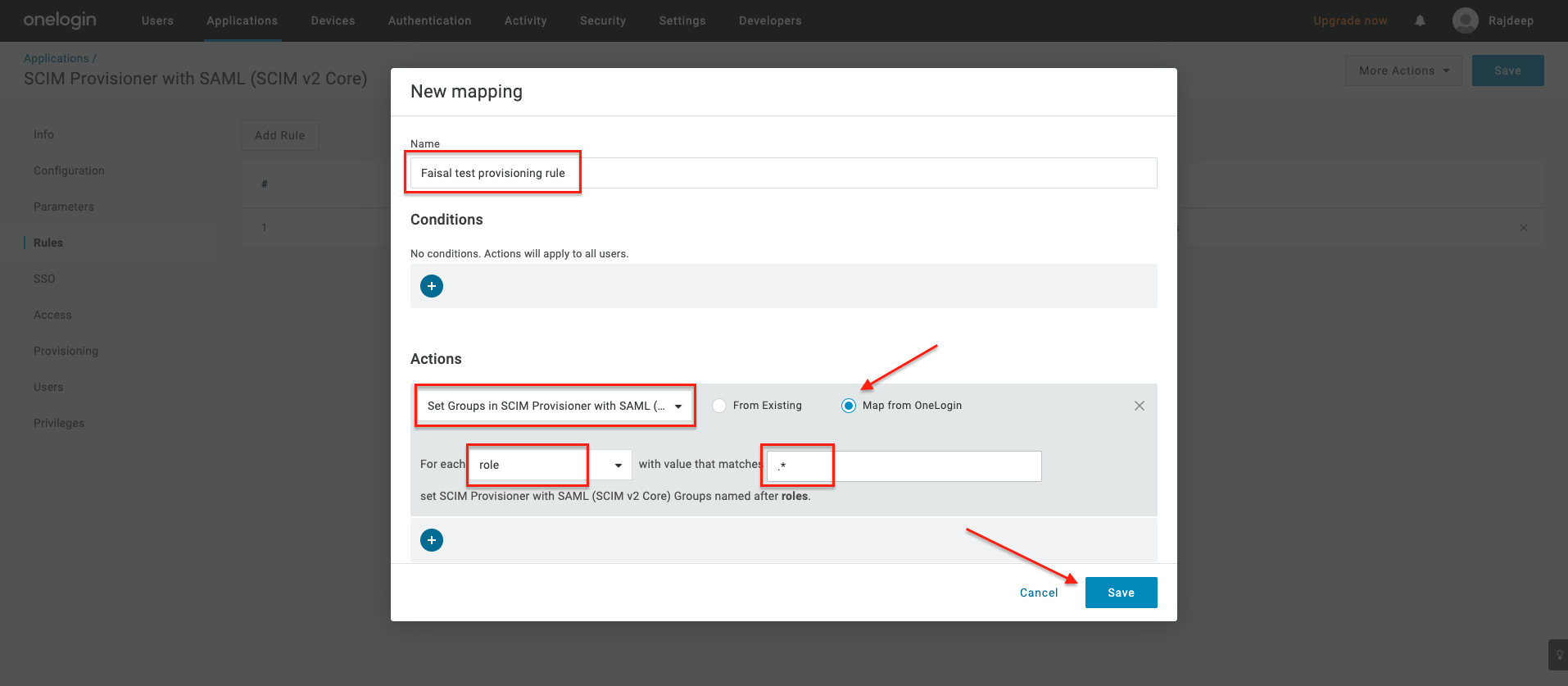Save the new mapping in the dialog

coord(1120,593)
